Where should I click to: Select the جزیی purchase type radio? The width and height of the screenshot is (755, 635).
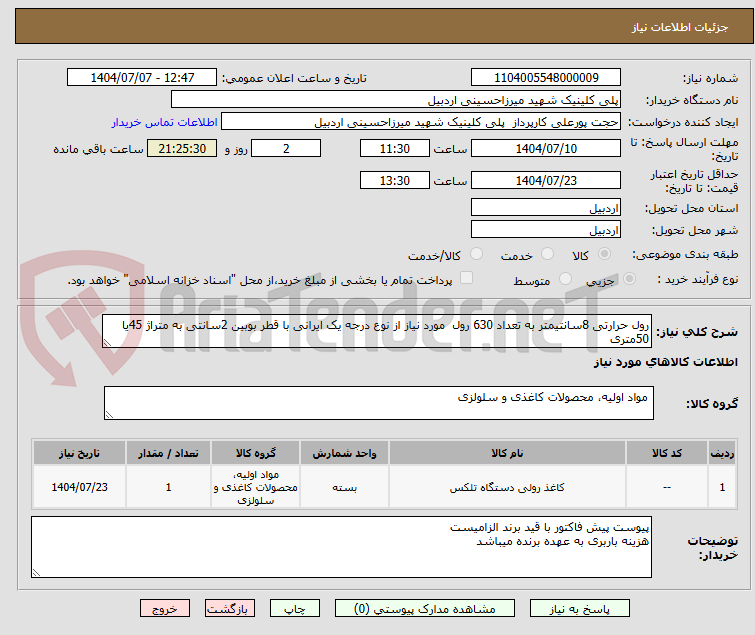pyautogui.click(x=629, y=278)
